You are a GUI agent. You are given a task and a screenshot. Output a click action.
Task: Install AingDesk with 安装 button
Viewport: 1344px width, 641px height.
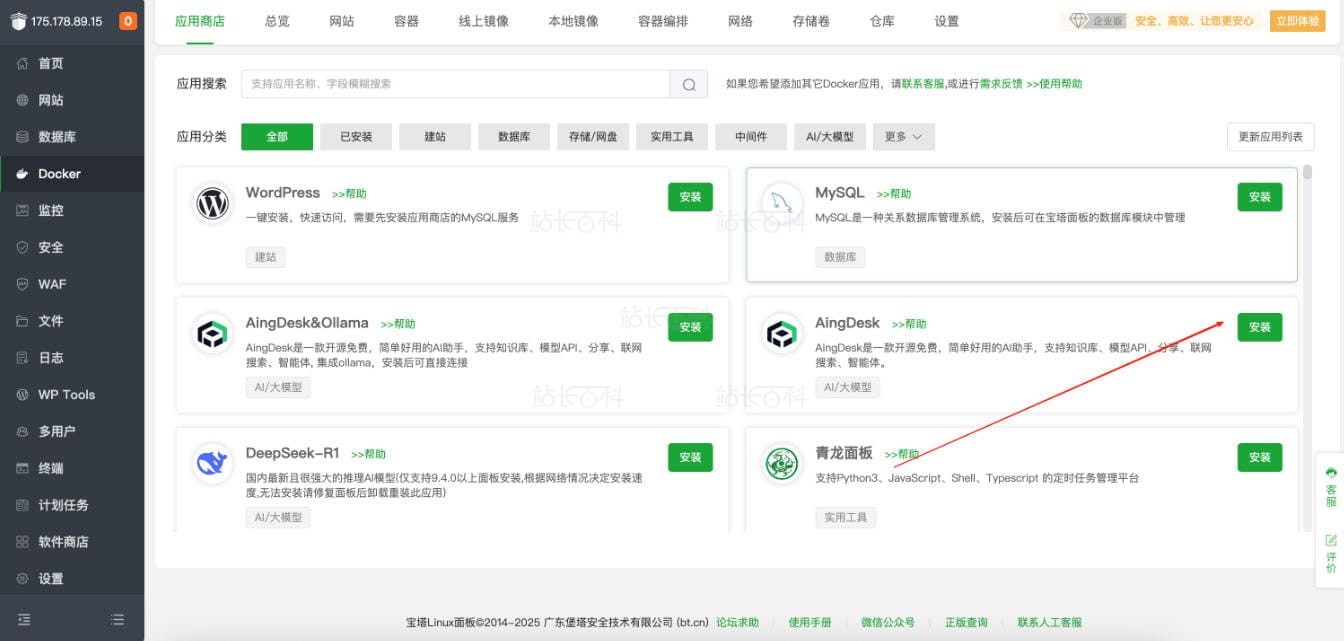[x=1259, y=327]
